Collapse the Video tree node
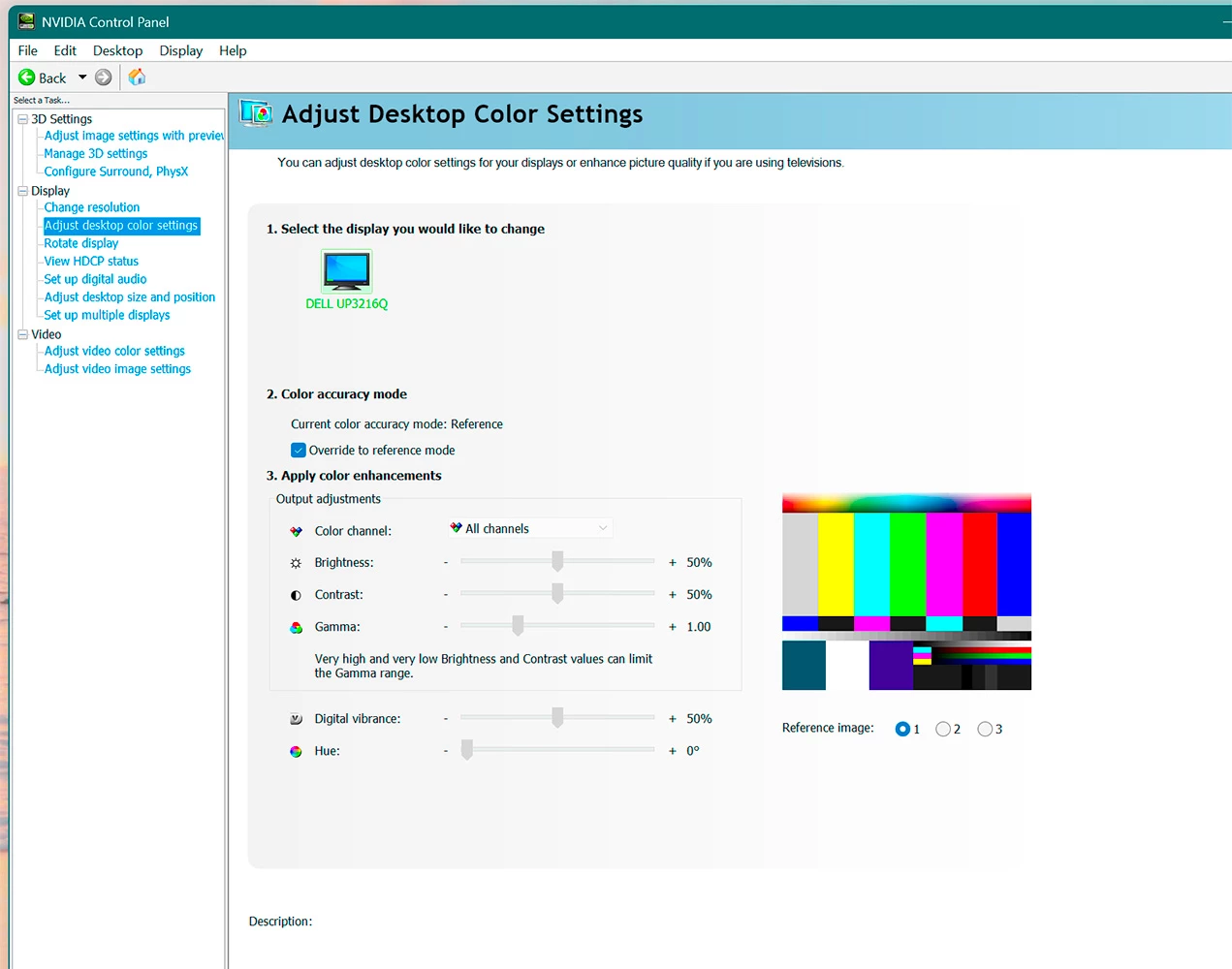Viewport: 1232px width, 969px height. pyautogui.click(x=23, y=334)
